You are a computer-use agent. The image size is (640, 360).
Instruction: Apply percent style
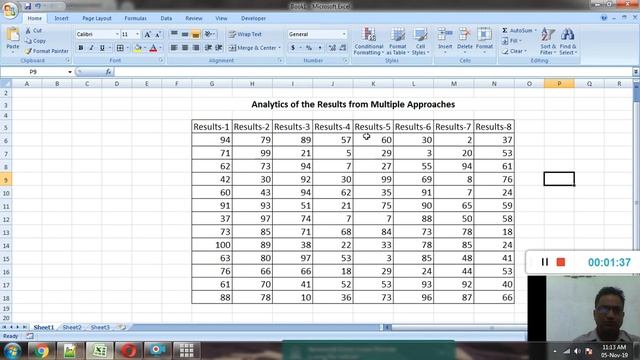click(x=309, y=48)
